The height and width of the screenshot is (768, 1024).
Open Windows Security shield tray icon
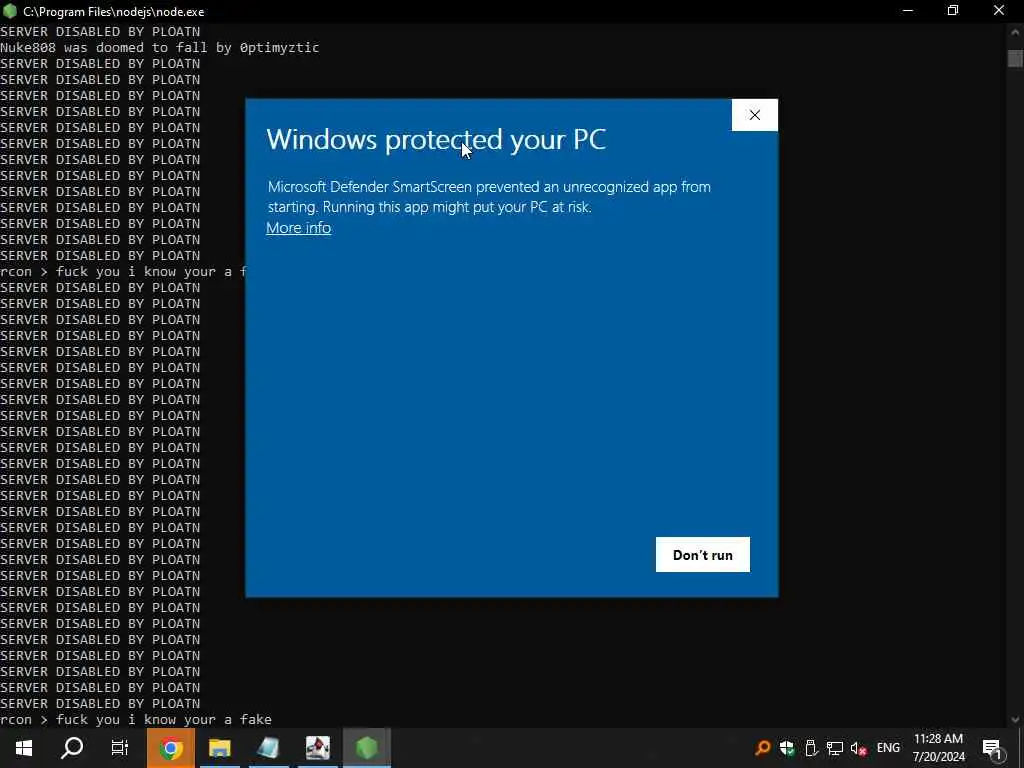(x=787, y=748)
